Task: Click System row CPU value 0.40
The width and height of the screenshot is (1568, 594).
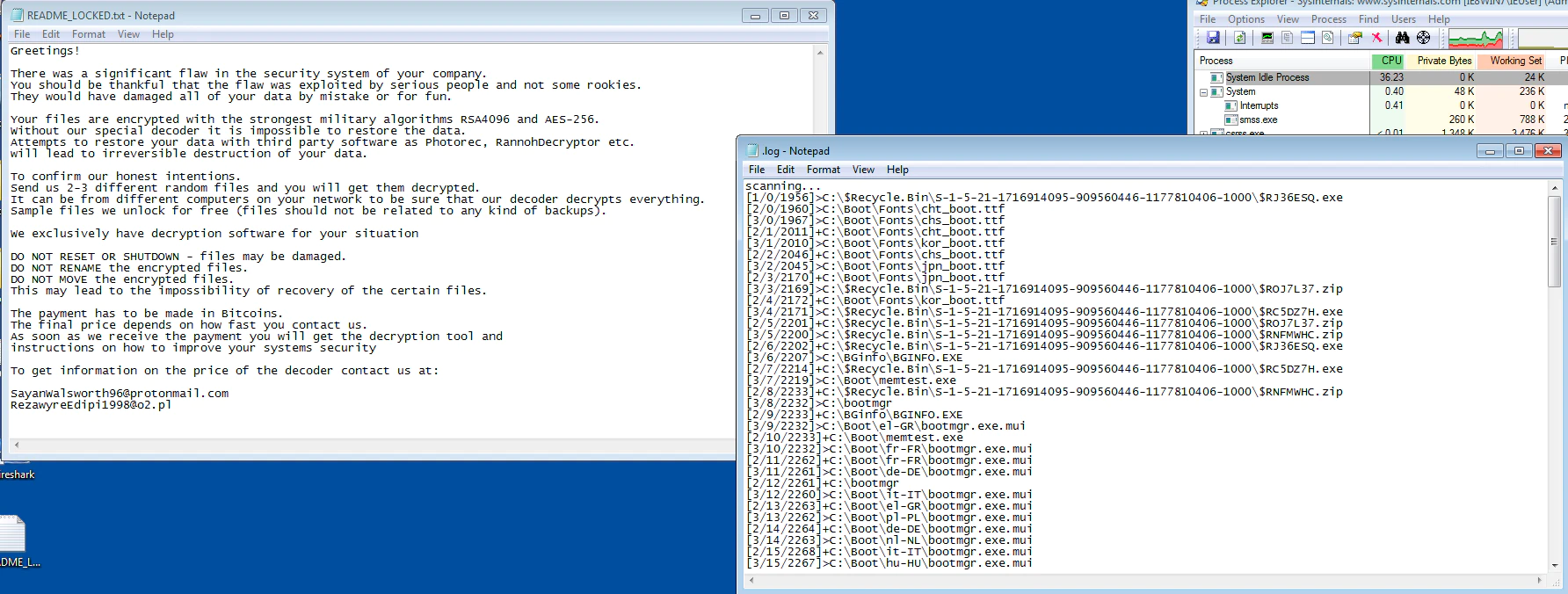Action: click(1394, 91)
